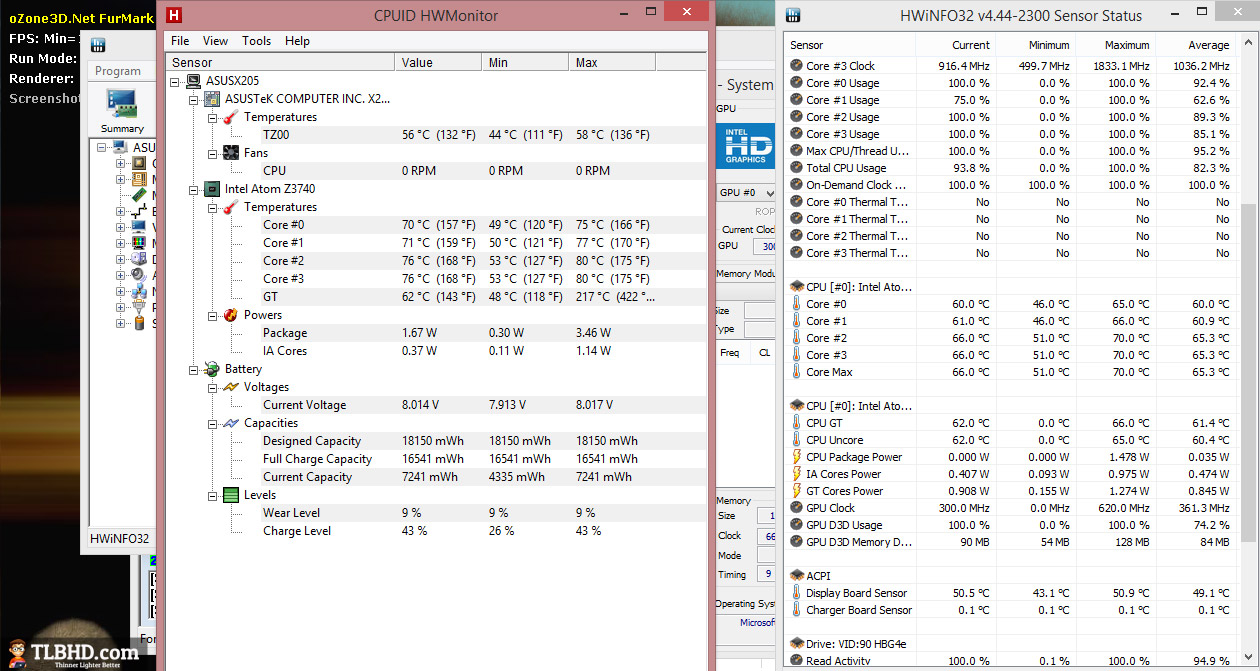Click the processor chip icon beside Intel Atom Z3740
The image size is (1260, 671).
(212, 189)
